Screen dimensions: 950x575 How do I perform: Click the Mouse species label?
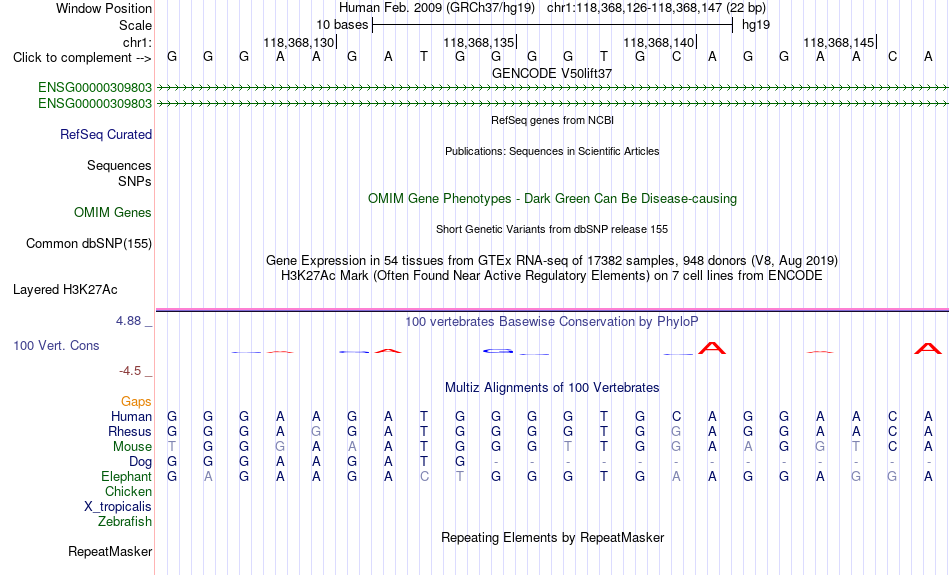tap(132, 447)
